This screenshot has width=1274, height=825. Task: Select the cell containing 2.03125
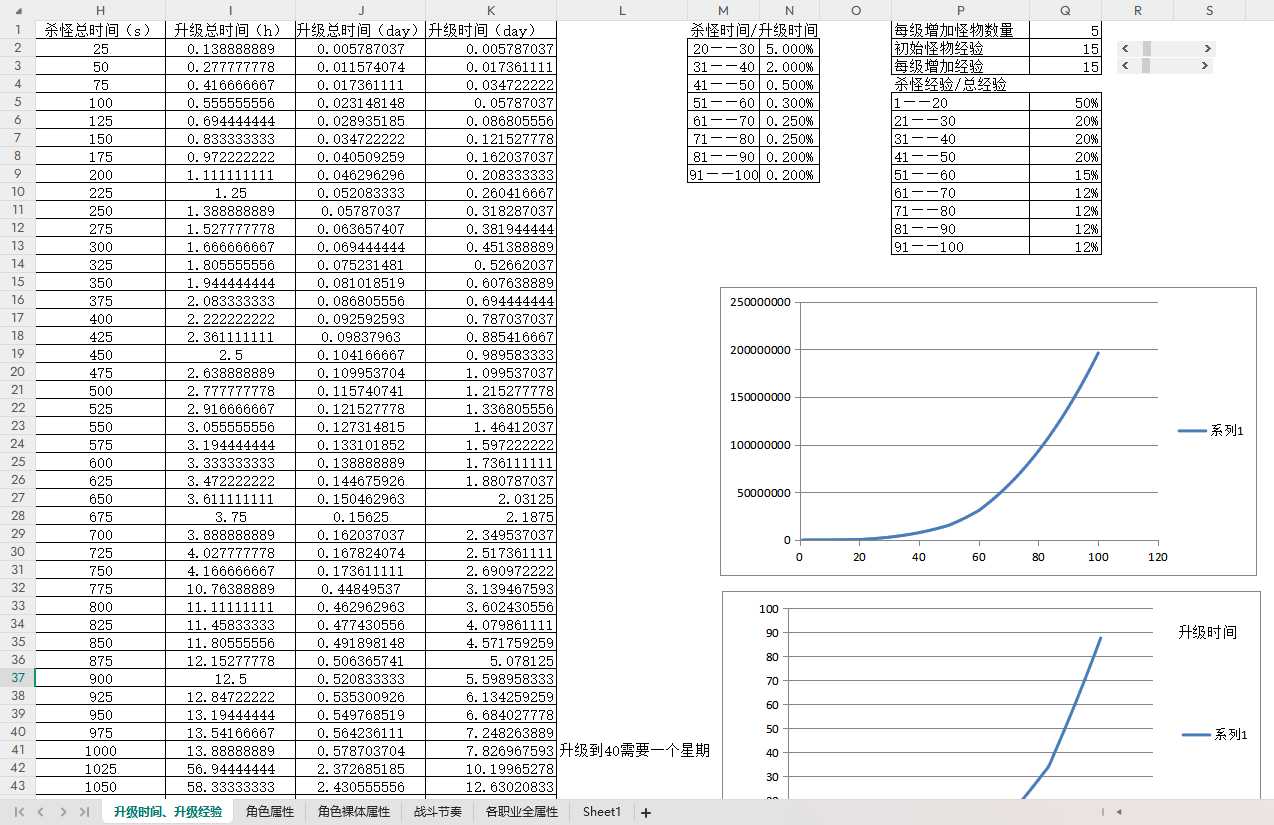(x=491, y=498)
